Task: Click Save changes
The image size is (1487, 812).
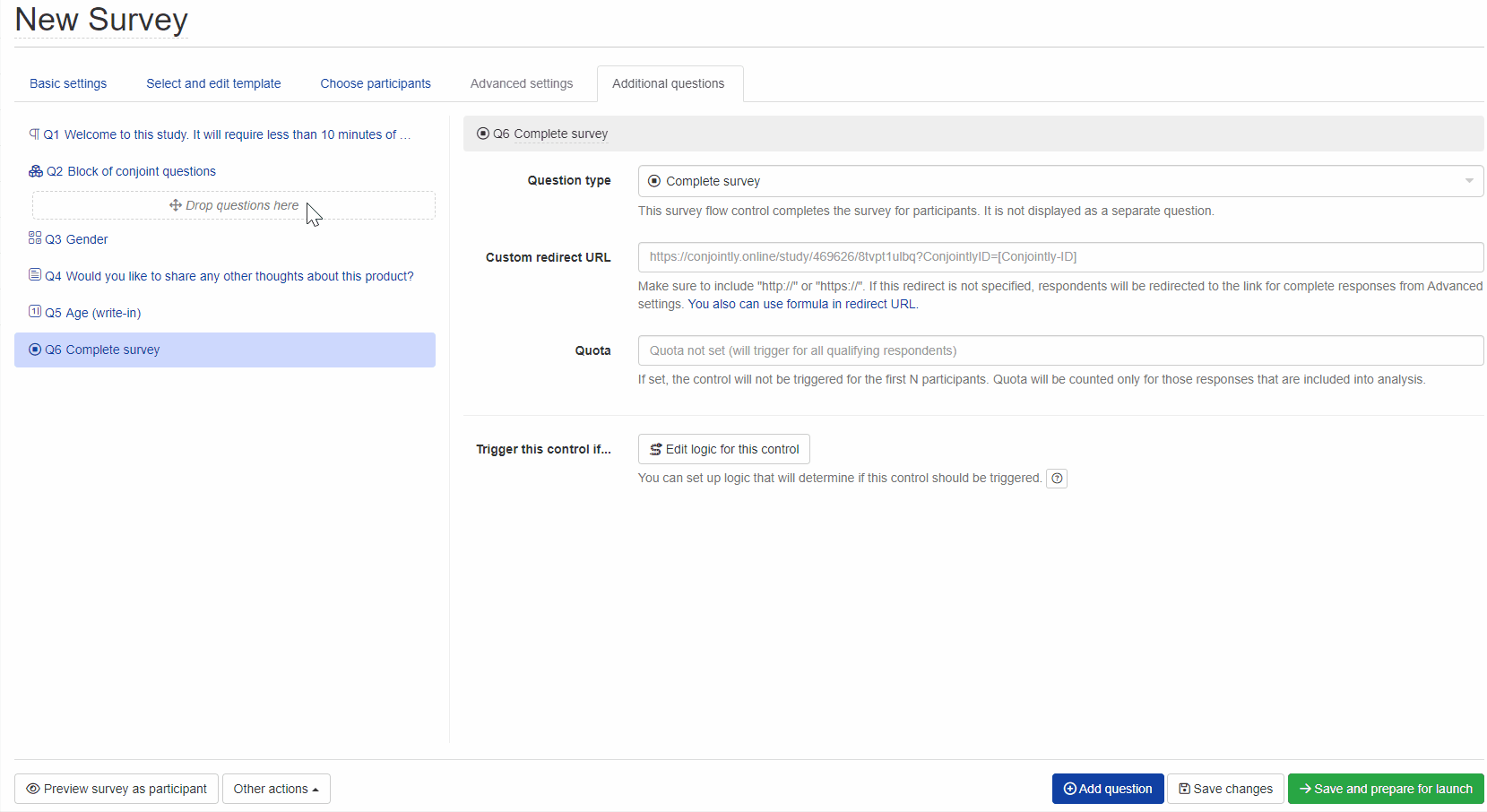Action: tap(1225, 789)
